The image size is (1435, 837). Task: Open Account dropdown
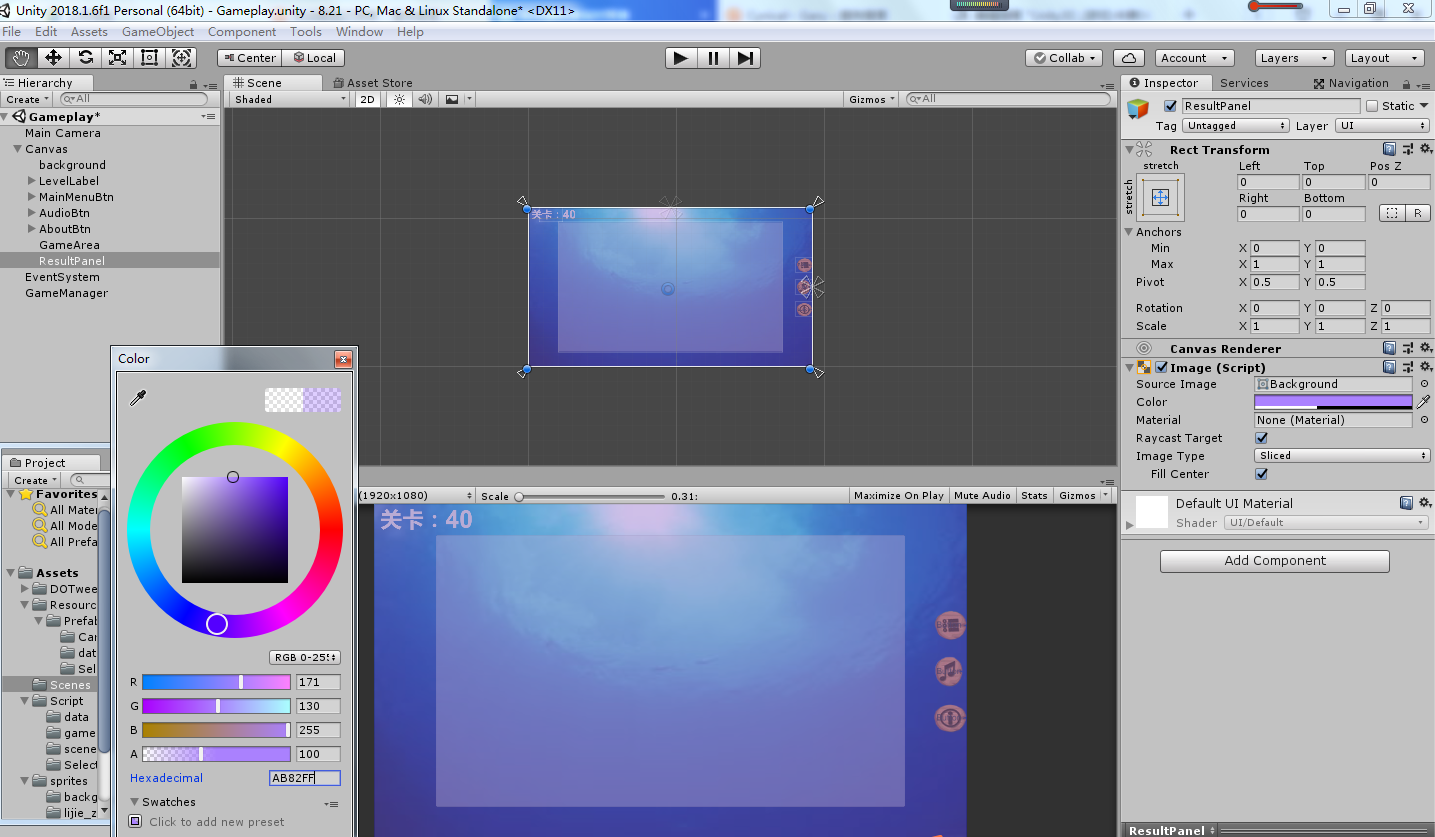coord(1194,58)
